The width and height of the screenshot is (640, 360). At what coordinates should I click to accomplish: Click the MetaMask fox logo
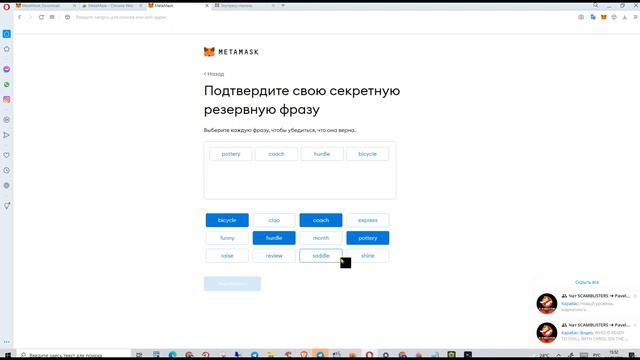pyautogui.click(x=209, y=52)
